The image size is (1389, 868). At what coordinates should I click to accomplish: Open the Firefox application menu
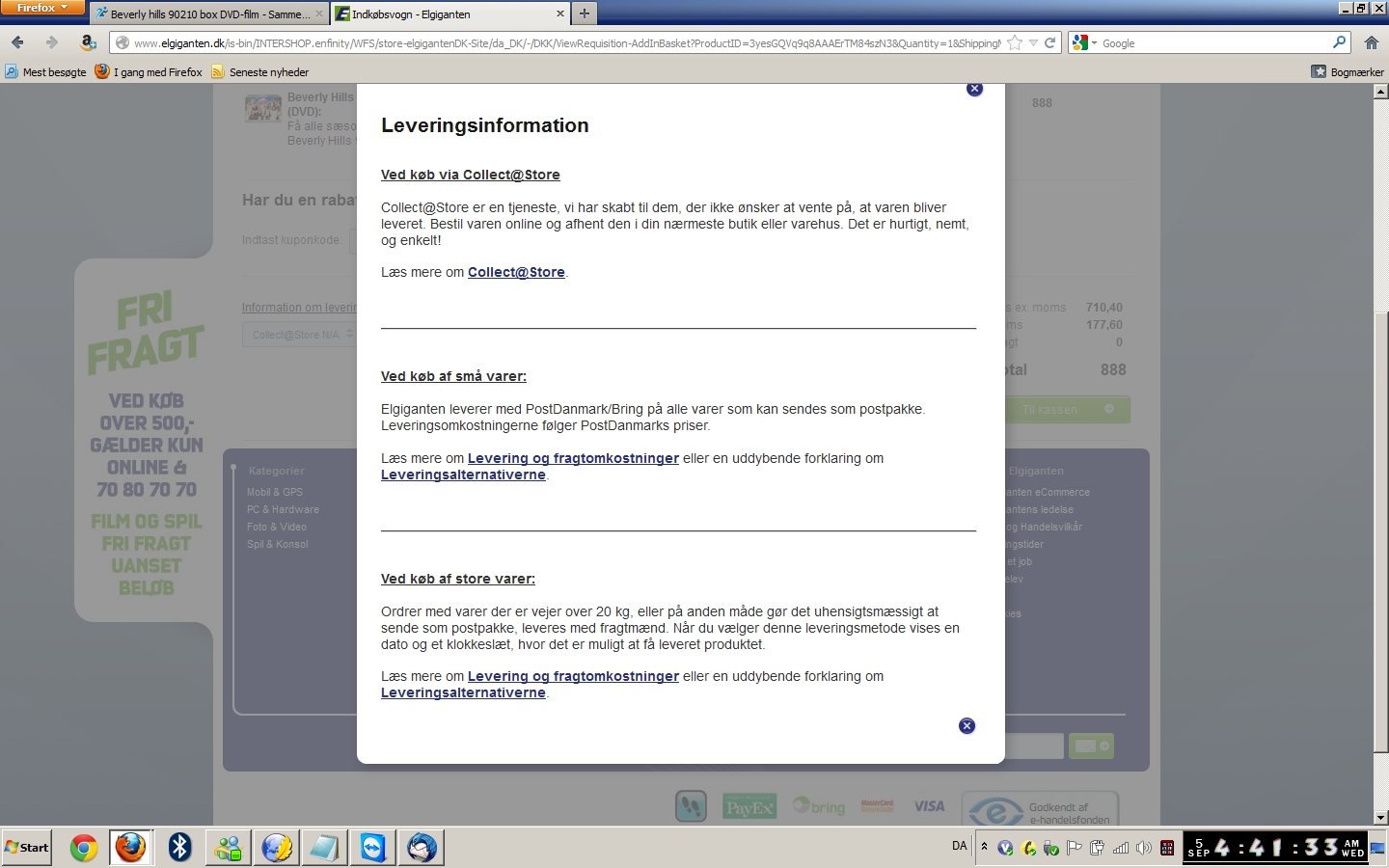pyautogui.click(x=42, y=8)
